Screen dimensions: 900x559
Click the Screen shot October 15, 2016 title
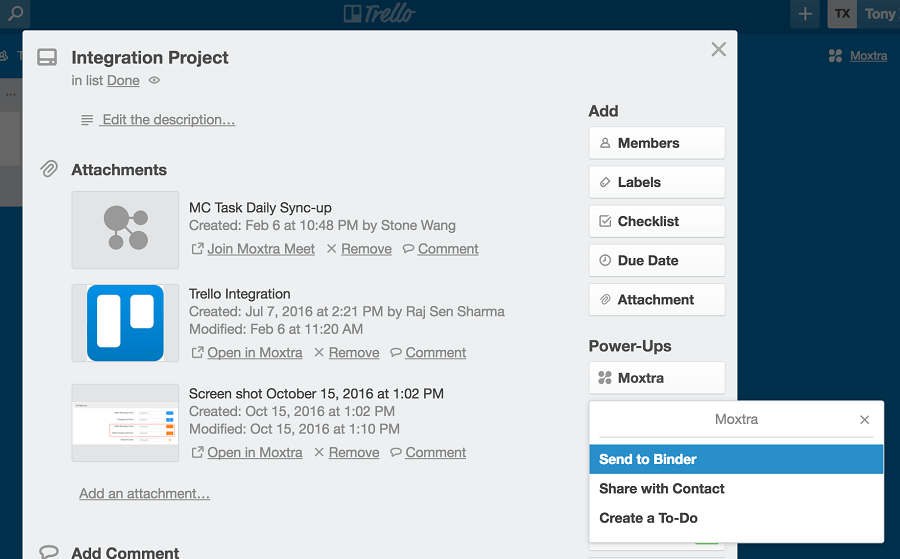pyautogui.click(x=316, y=394)
